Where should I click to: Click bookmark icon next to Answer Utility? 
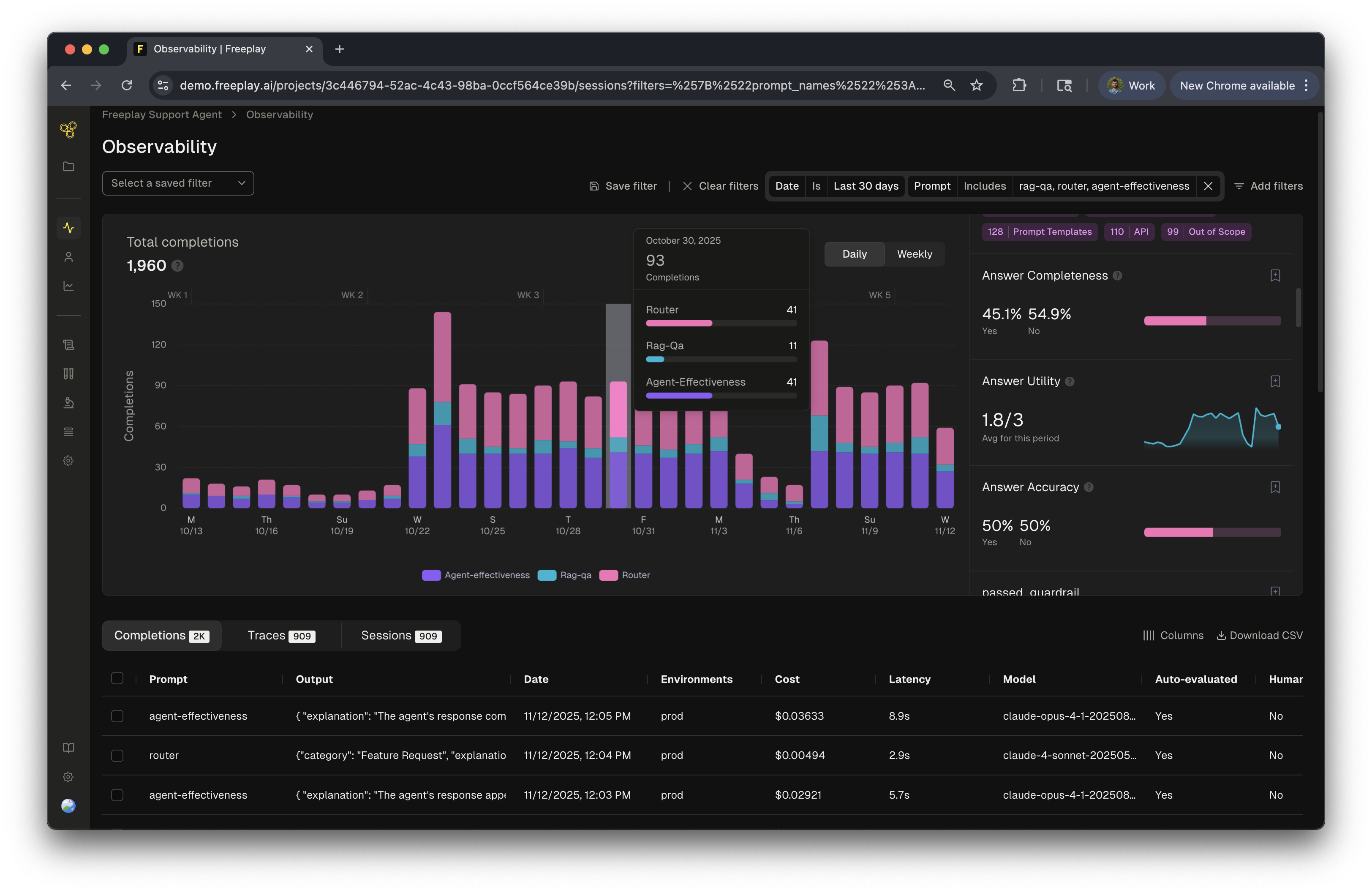[x=1274, y=381]
